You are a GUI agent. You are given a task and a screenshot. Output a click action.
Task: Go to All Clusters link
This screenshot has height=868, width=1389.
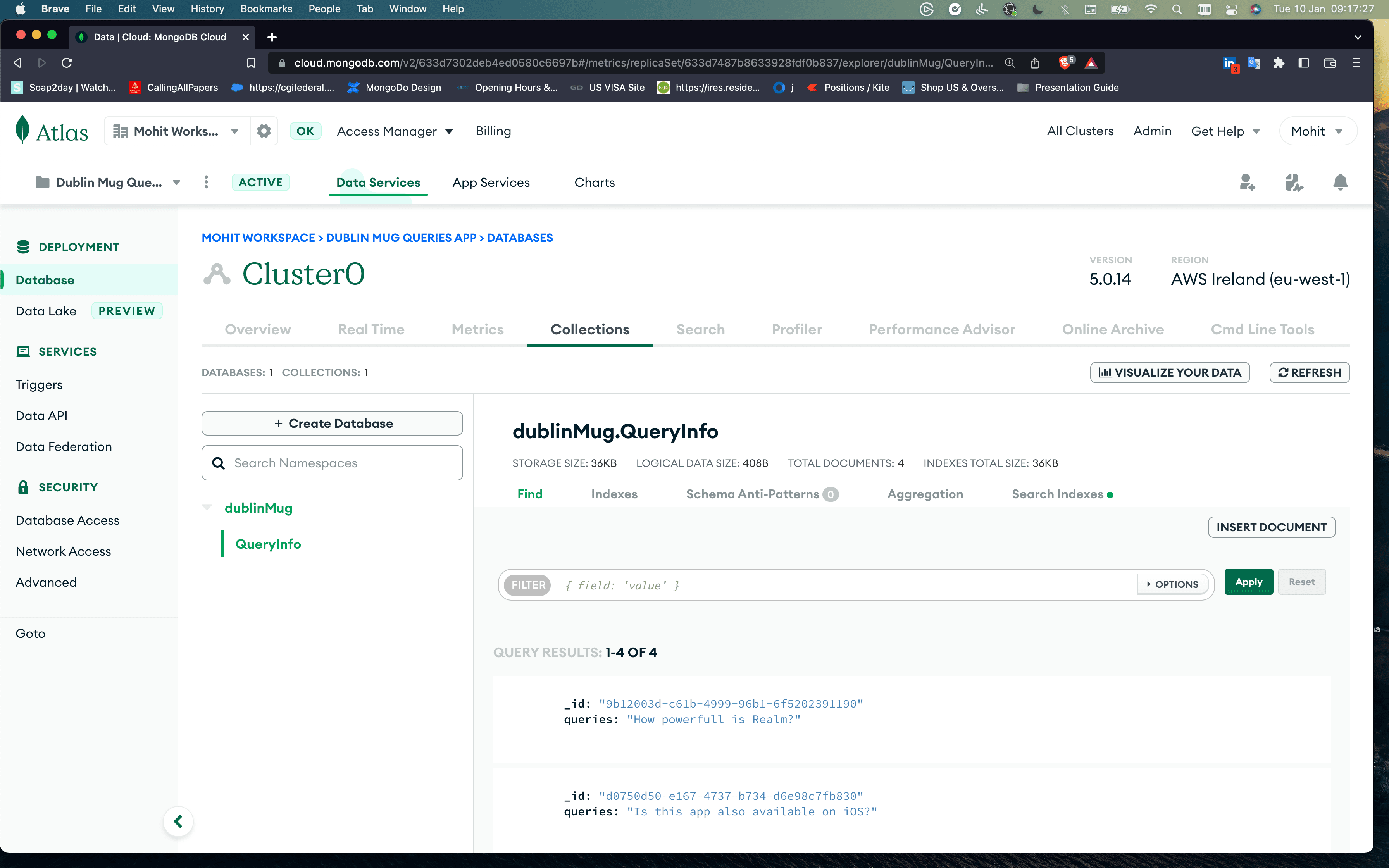tap(1080, 131)
